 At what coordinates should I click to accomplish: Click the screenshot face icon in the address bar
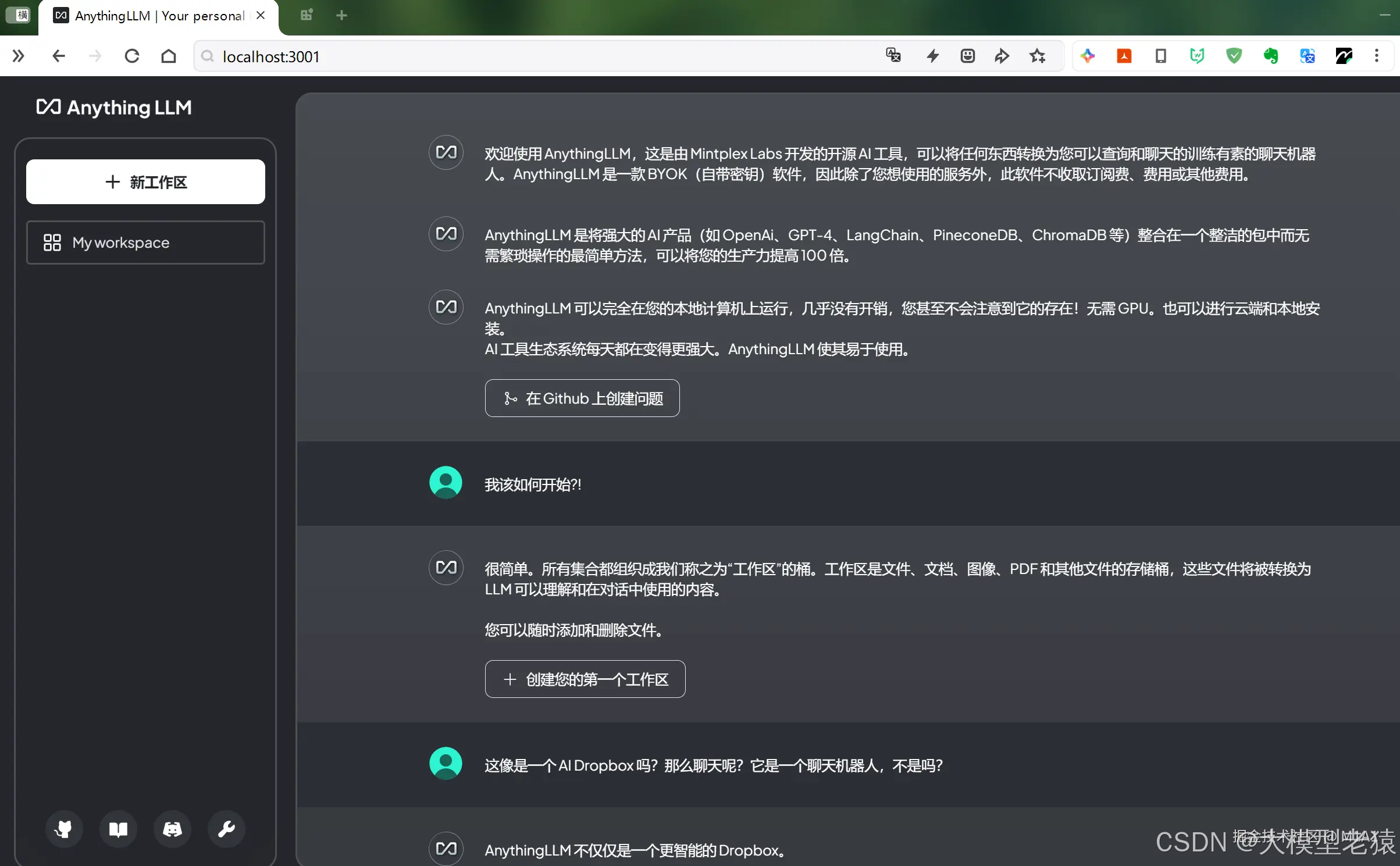967,56
